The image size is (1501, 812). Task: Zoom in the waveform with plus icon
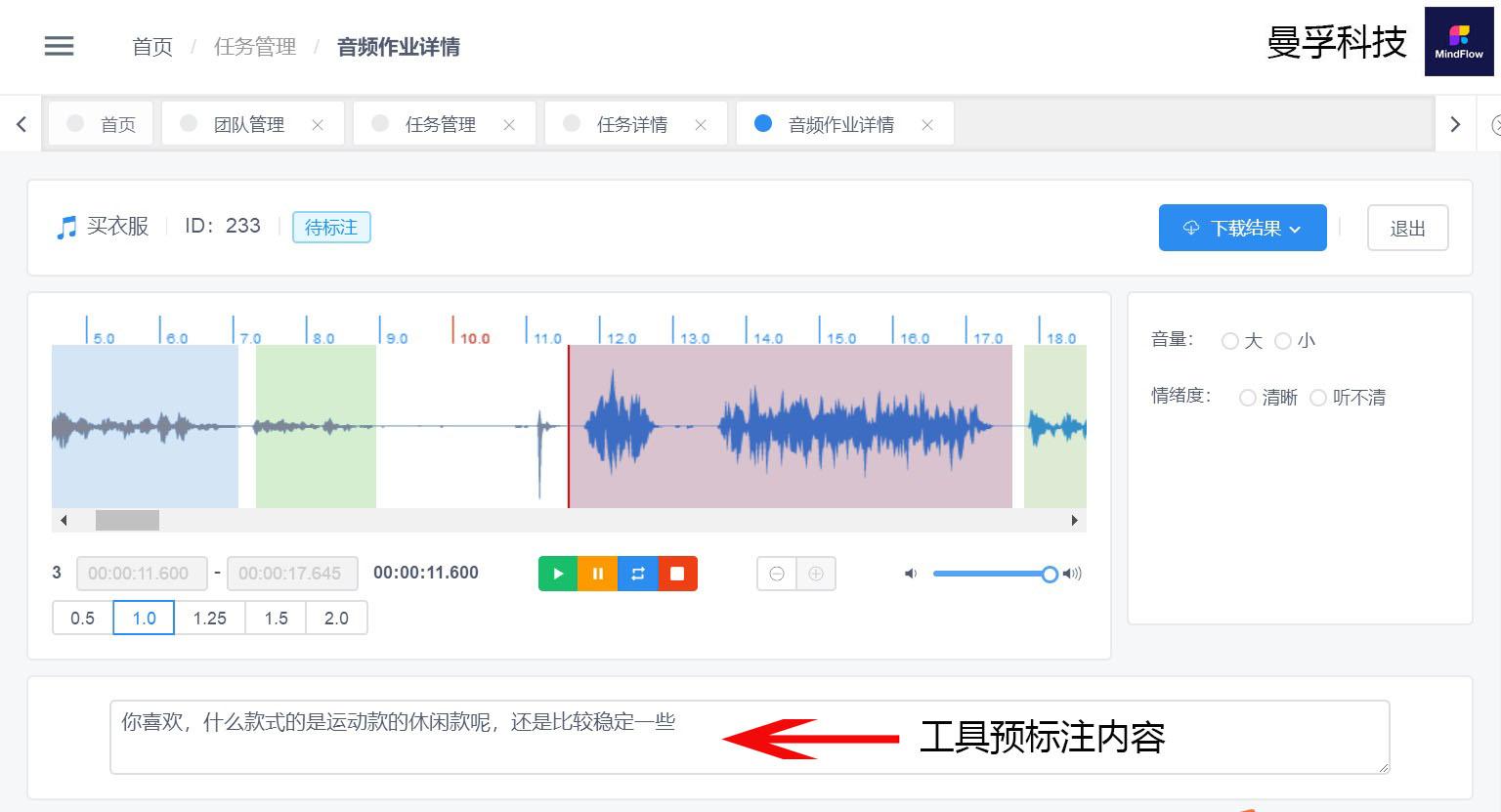point(816,574)
